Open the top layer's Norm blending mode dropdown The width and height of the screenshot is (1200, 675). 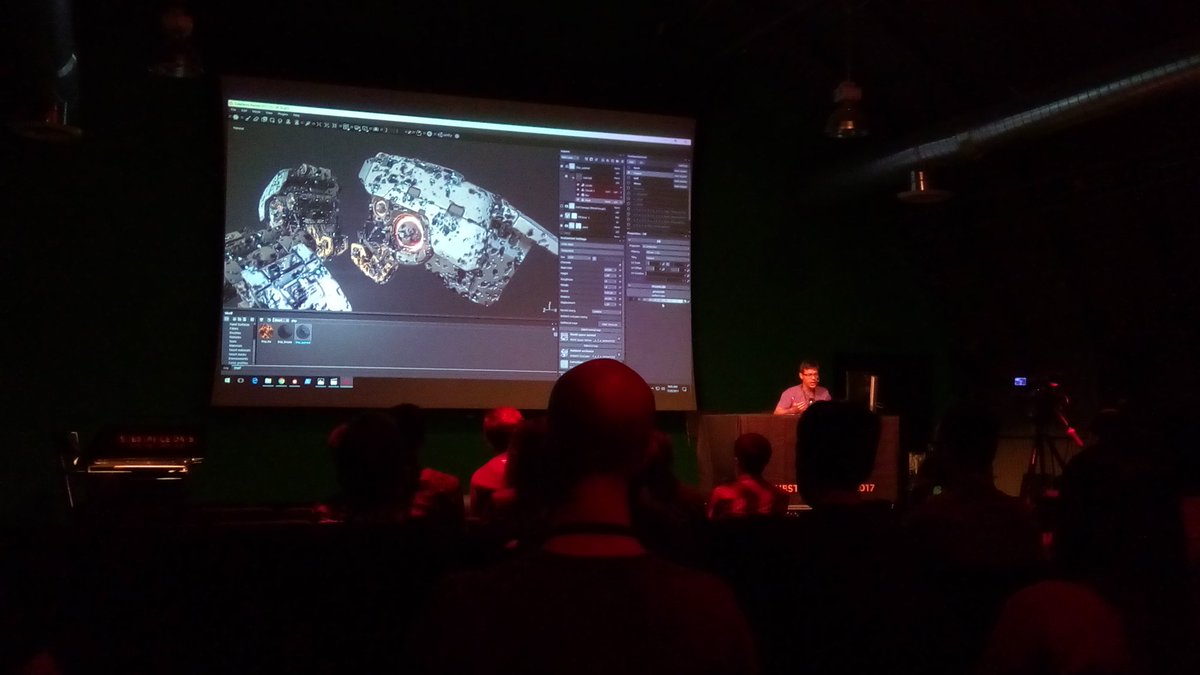coord(617,169)
